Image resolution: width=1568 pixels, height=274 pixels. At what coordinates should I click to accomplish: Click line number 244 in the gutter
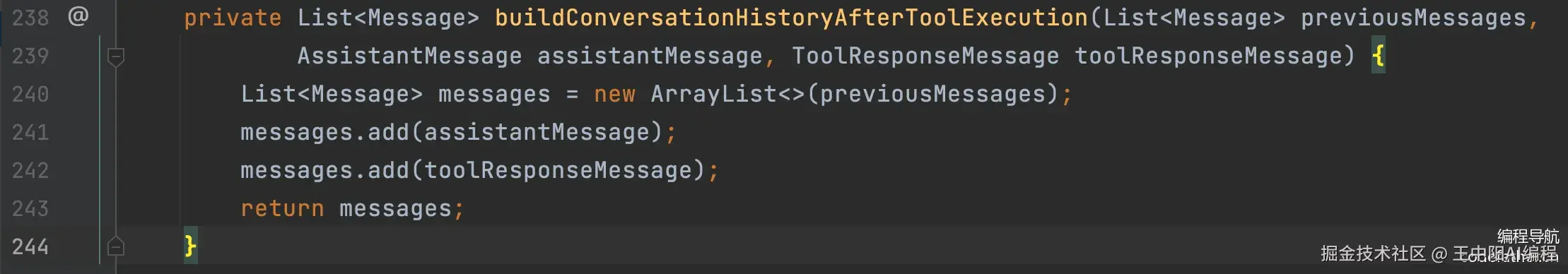click(x=30, y=246)
